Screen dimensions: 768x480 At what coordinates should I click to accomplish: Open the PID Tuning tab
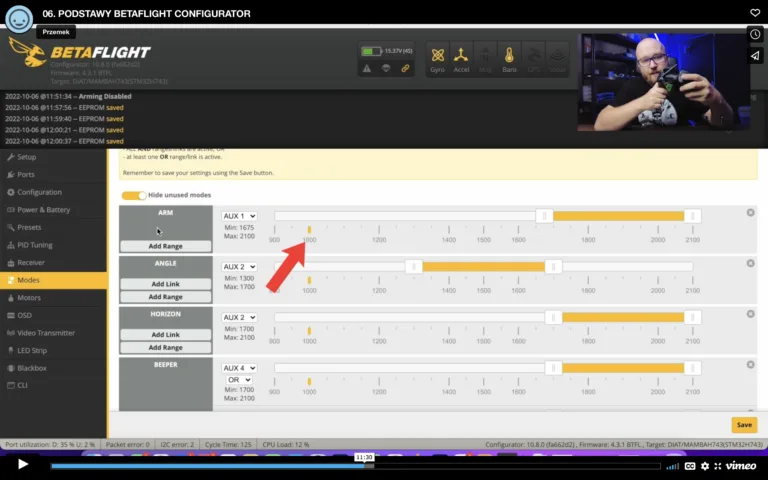(x=54, y=245)
